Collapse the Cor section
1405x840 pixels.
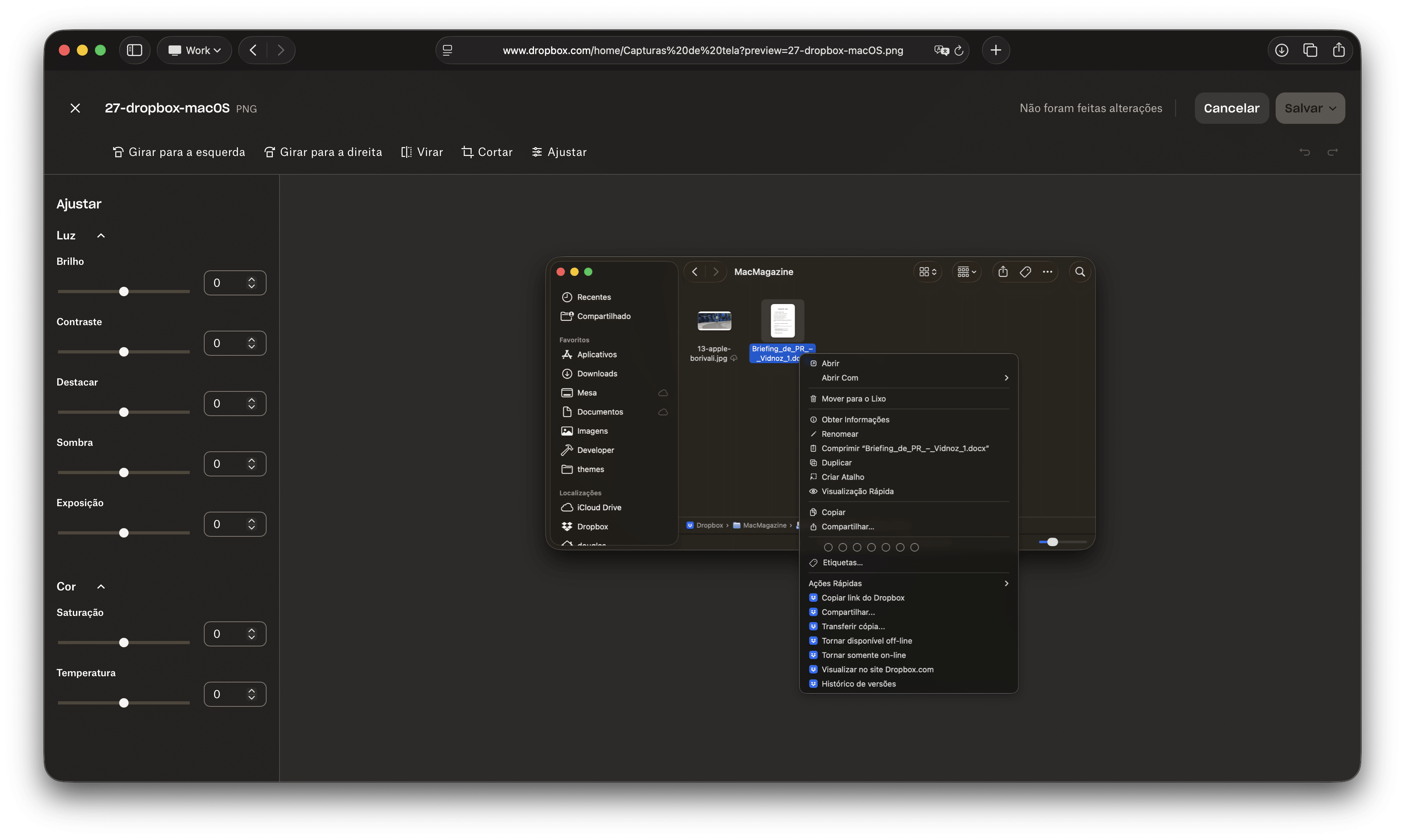click(x=101, y=587)
